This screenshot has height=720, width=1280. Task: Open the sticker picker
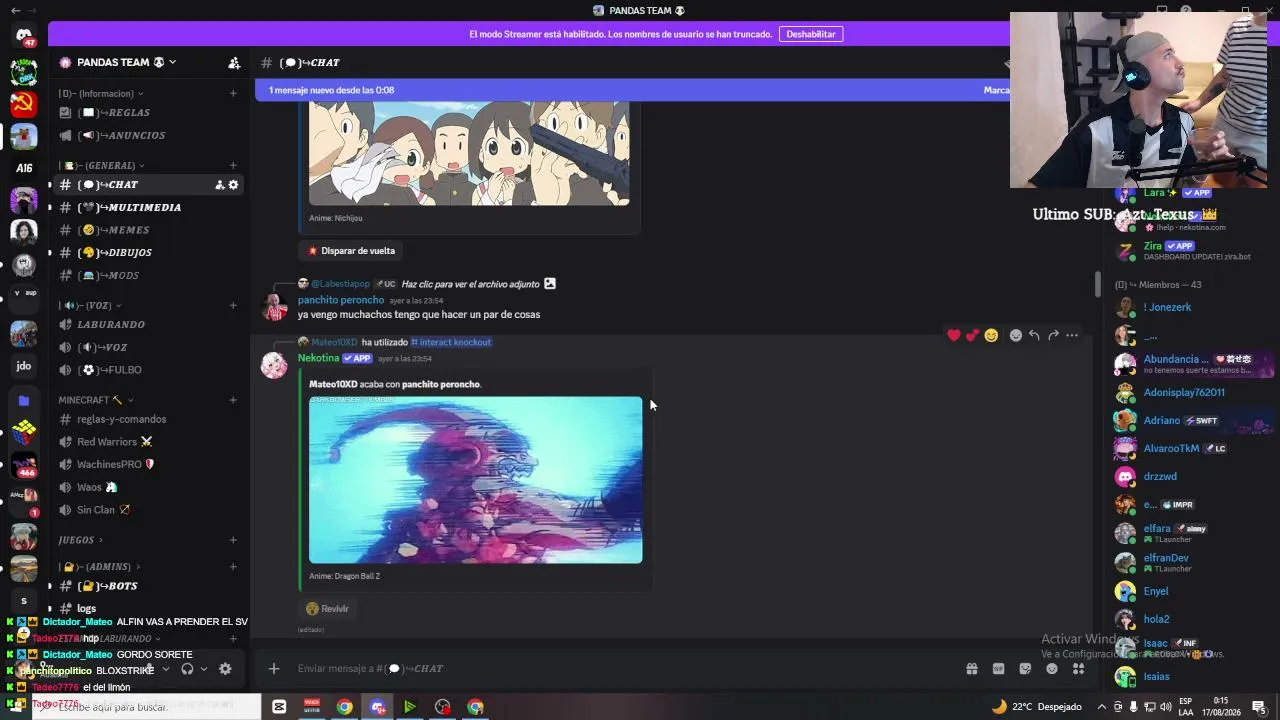pos(1025,669)
